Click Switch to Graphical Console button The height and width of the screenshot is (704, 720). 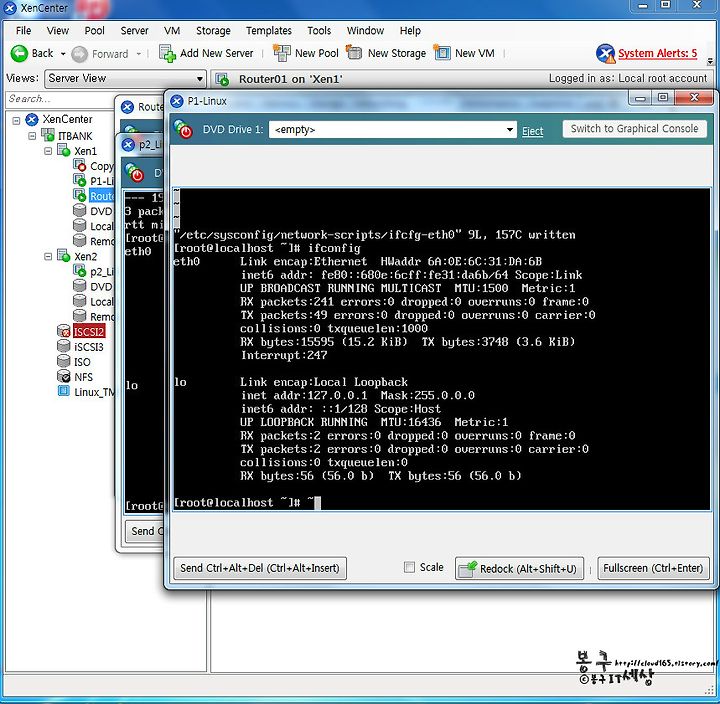click(634, 129)
